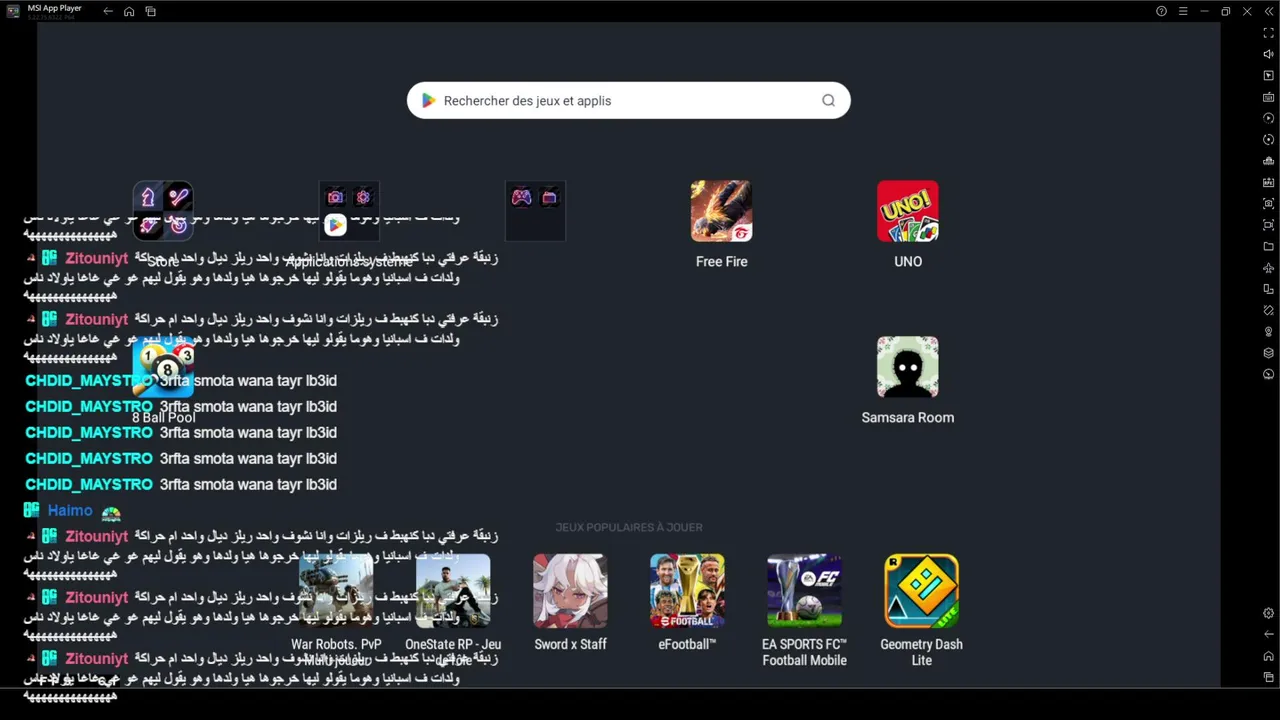This screenshot has width=1280, height=720.
Task: Click the Samsara Room label text
Action: click(x=908, y=417)
